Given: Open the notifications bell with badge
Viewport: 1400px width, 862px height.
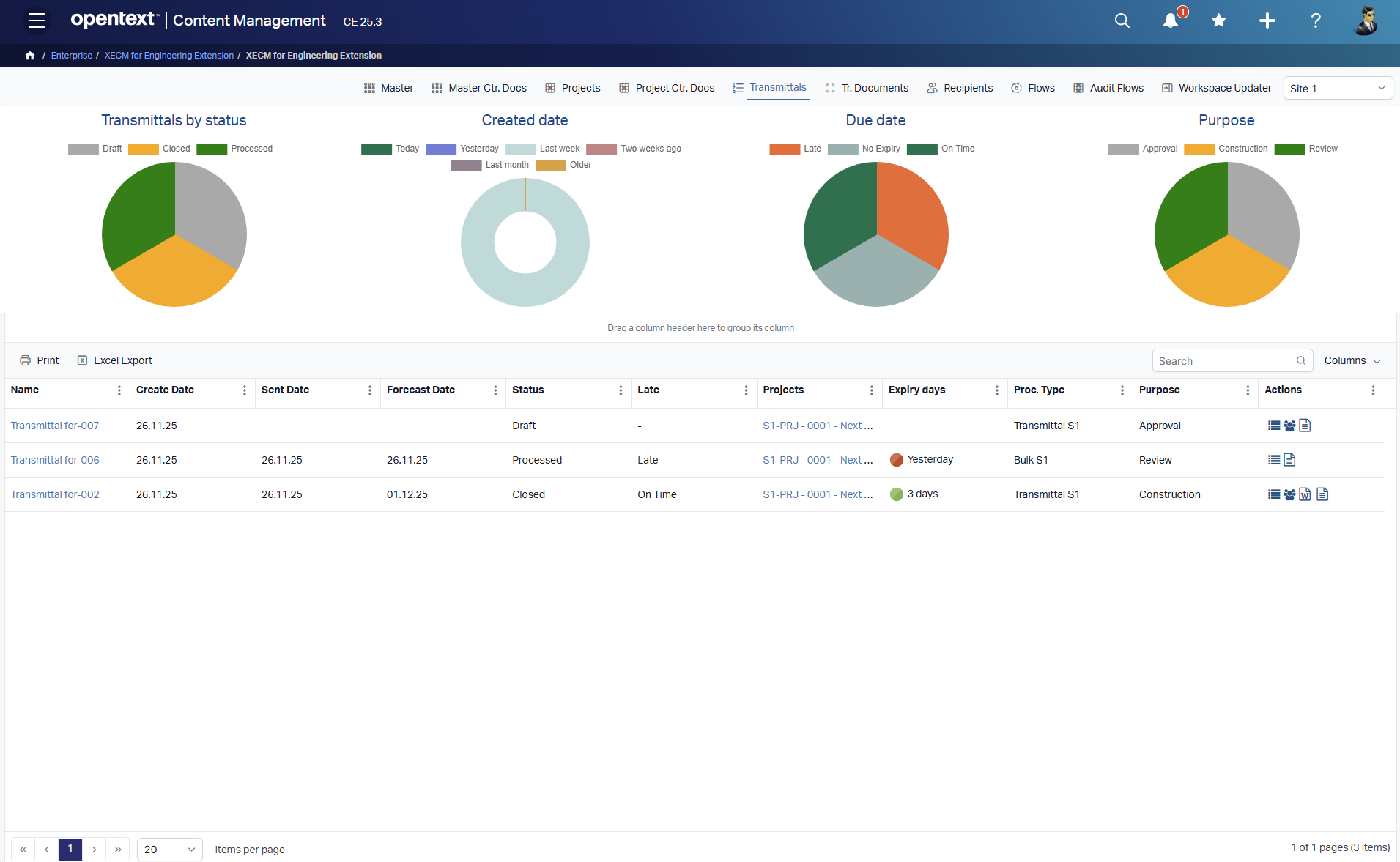Looking at the screenshot, I should 1170,21.
